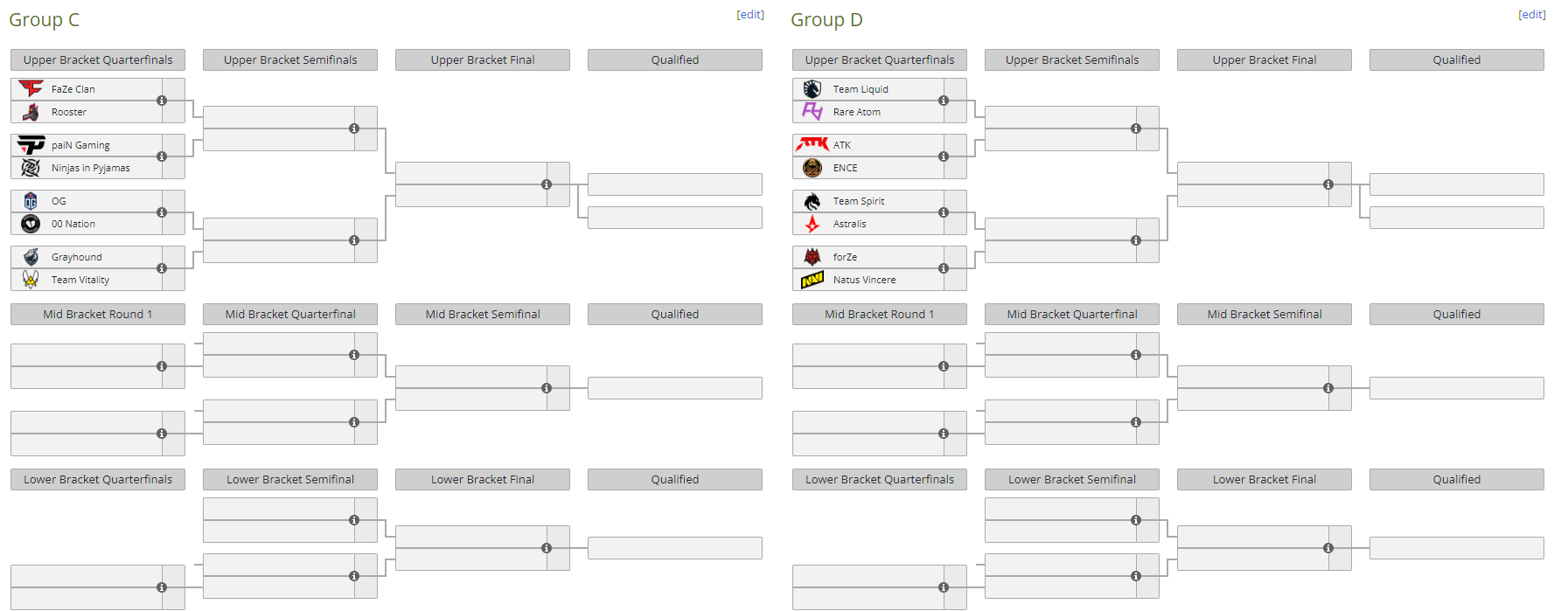
Task: Click Group C Lower Bracket Final header
Action: click(483, 479)
